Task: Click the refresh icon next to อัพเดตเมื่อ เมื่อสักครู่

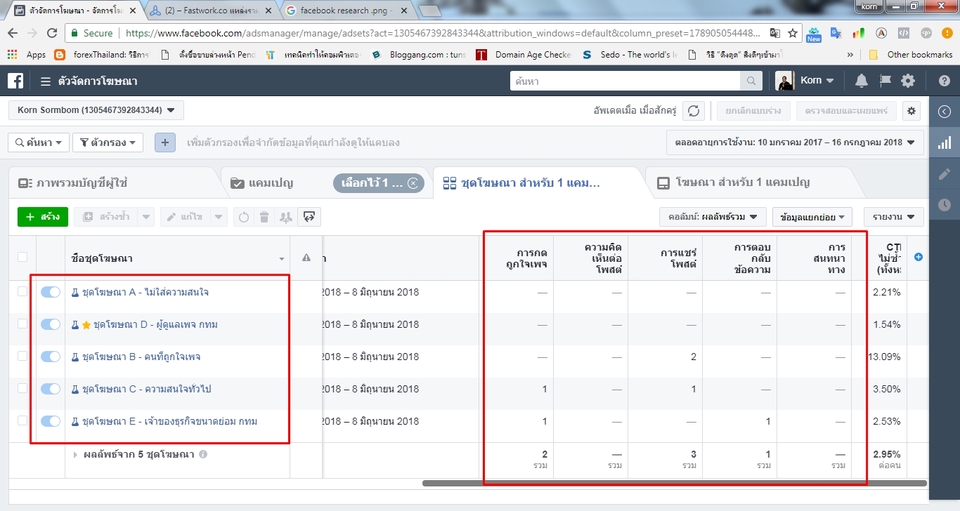Action: (x=694, y=111)
